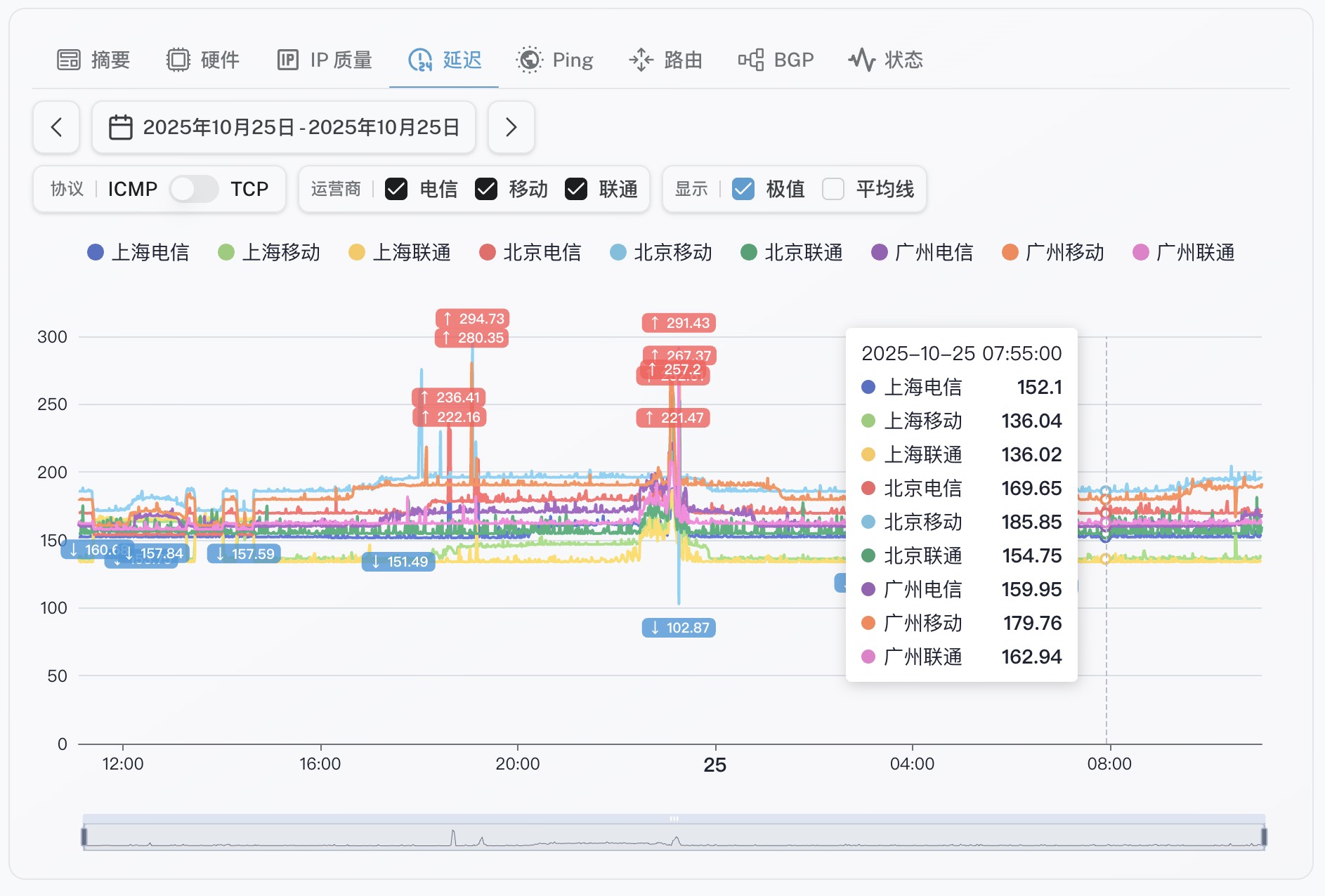Click the IP 质量 tab icon

tap(287, 60)
